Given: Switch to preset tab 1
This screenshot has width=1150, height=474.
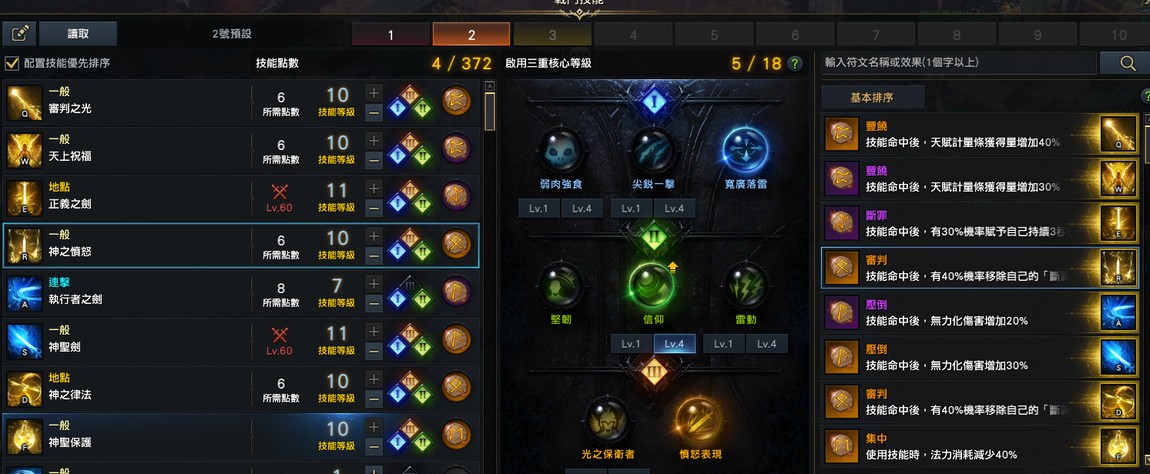Looking at the screenshot, I should click(390, 34).
